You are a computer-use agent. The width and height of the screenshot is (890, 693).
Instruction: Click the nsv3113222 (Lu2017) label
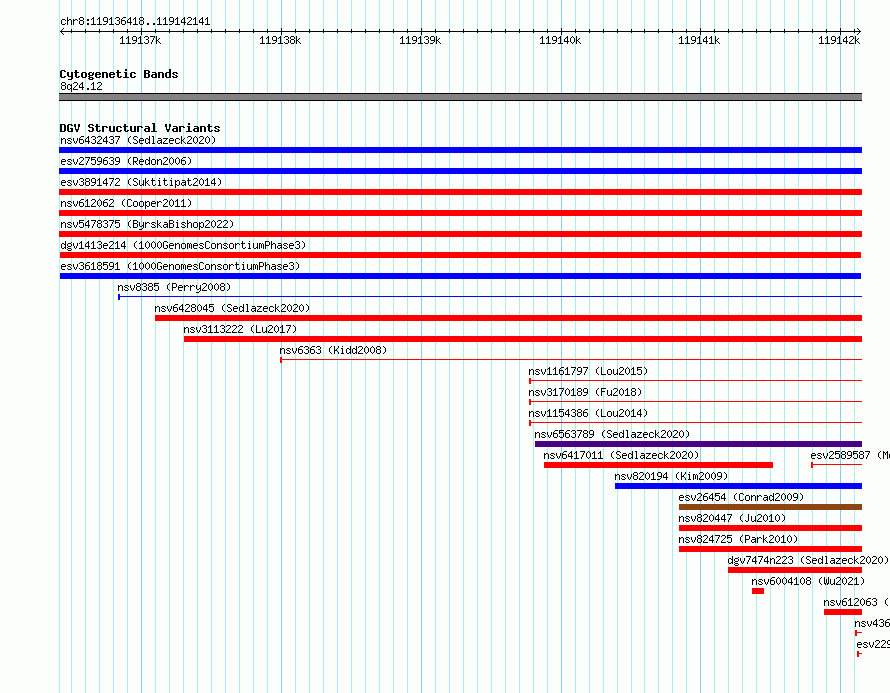pos(240,329)
